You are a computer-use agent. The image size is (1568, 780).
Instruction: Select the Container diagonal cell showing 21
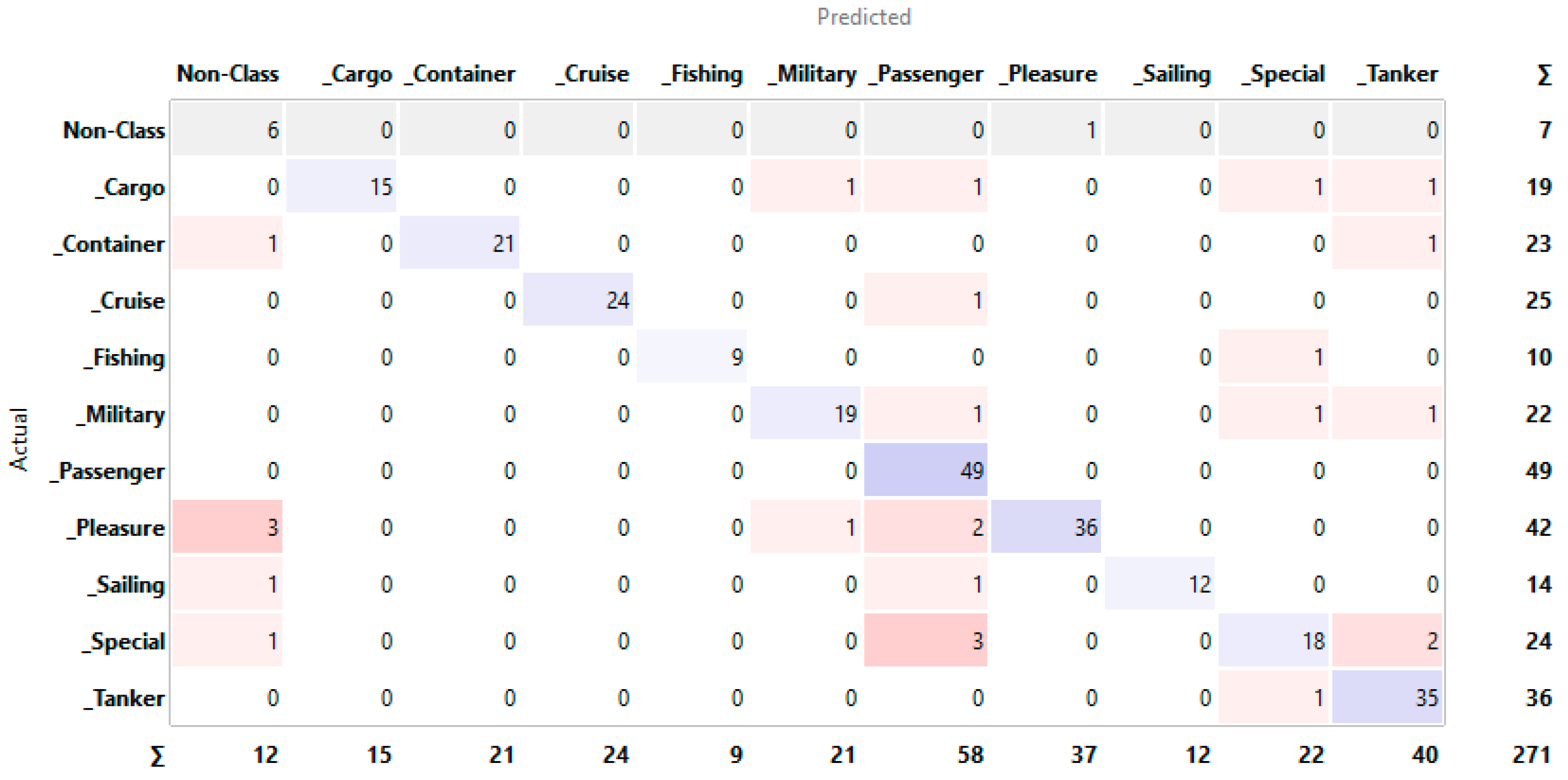pyautogui.click(x=460, y=243)
